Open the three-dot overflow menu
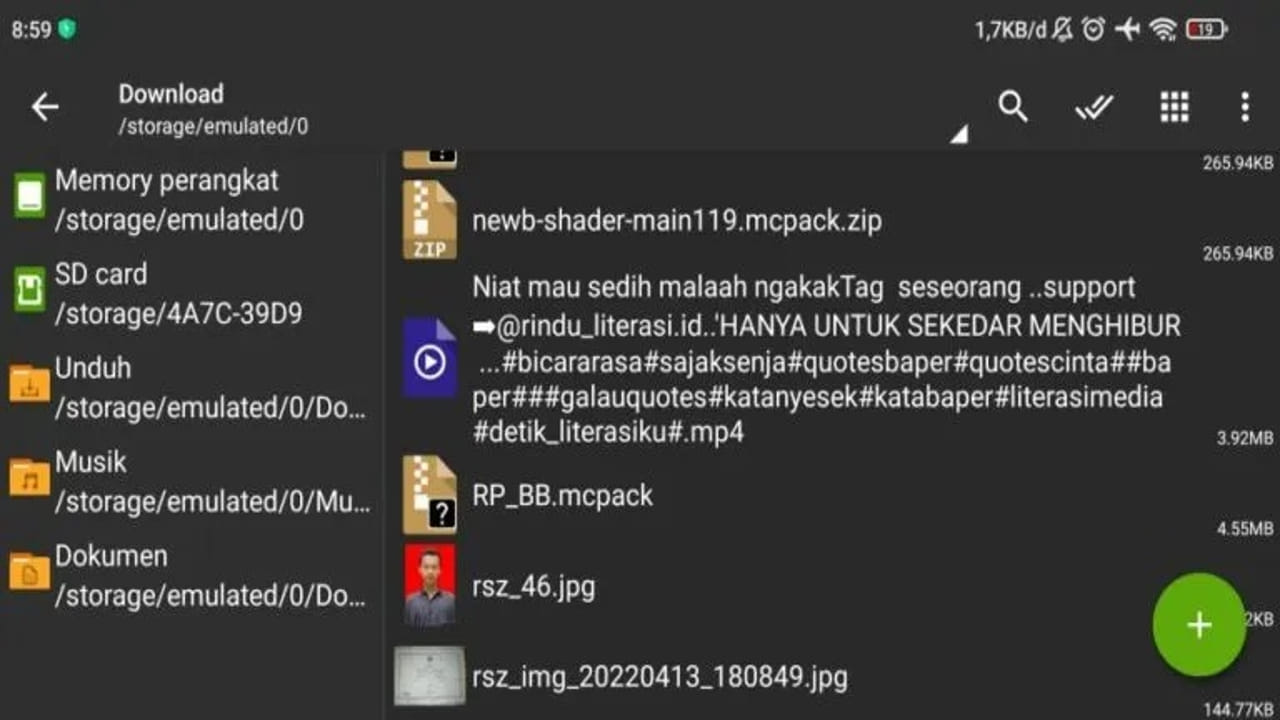The width and height of the screenshot is (1280, 720). 1243,106
